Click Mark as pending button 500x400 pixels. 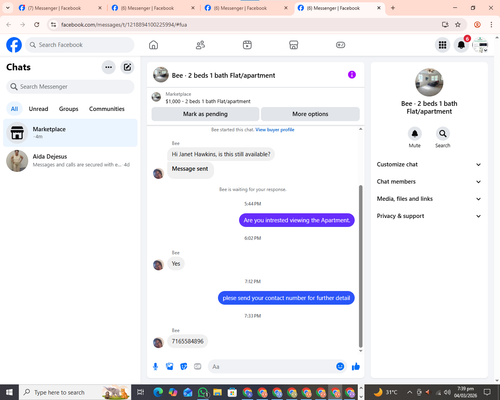click(205, 114)
